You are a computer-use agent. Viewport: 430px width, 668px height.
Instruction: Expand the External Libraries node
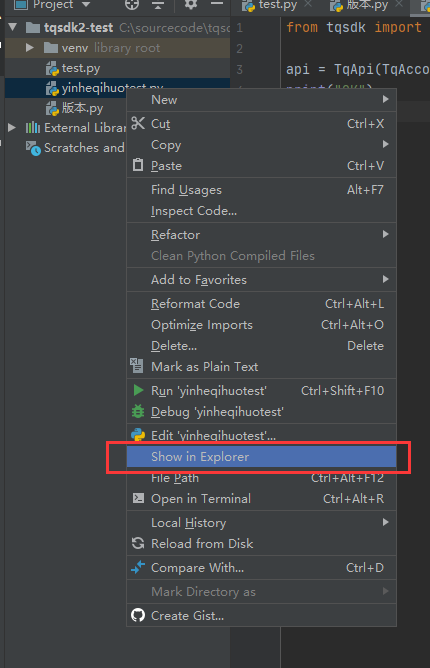point(12,127)
